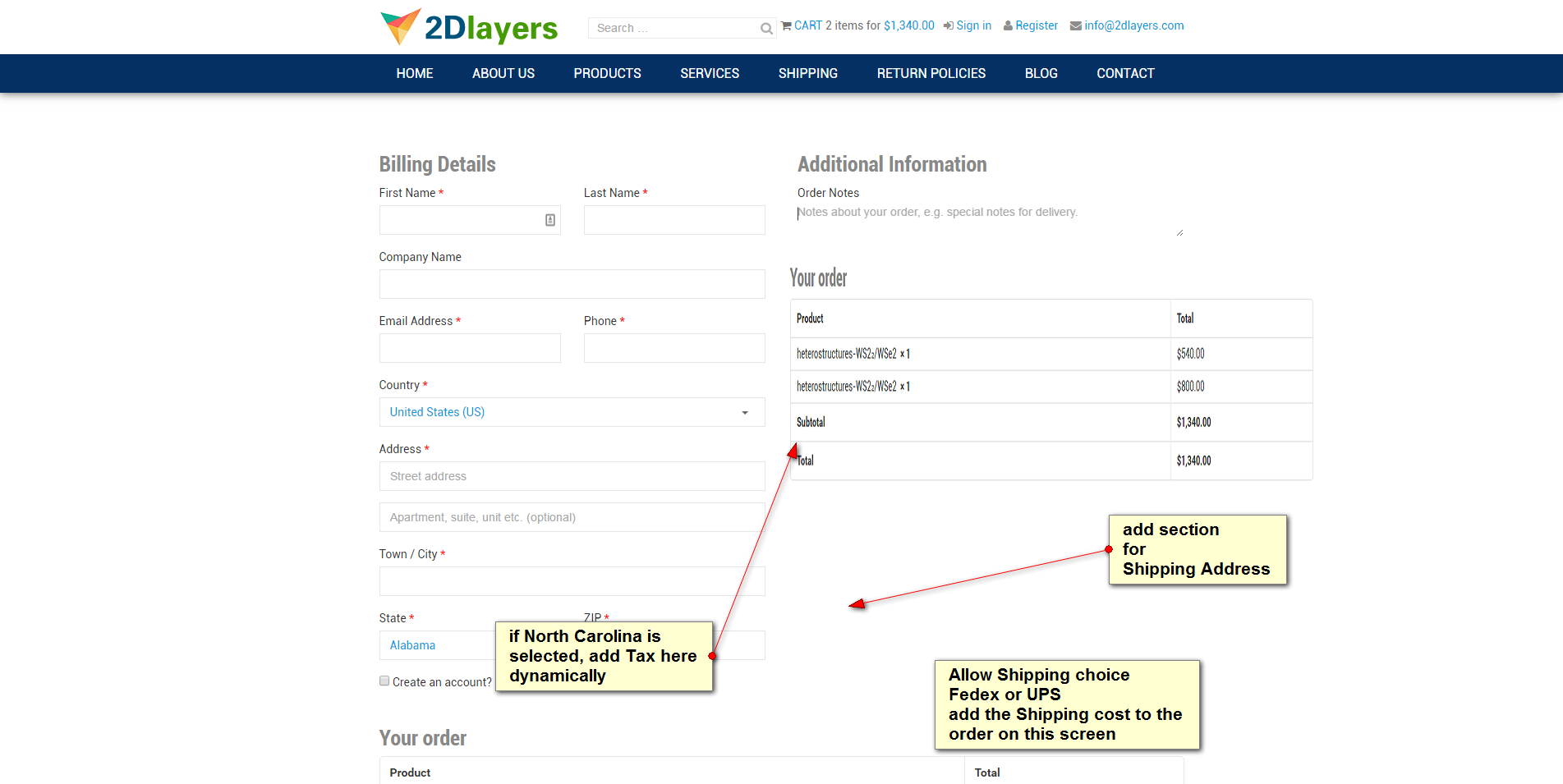The height and width of the screenshot is (784, 1563).
Task: Open the SHIPPING page
Action: coord(808,74)
